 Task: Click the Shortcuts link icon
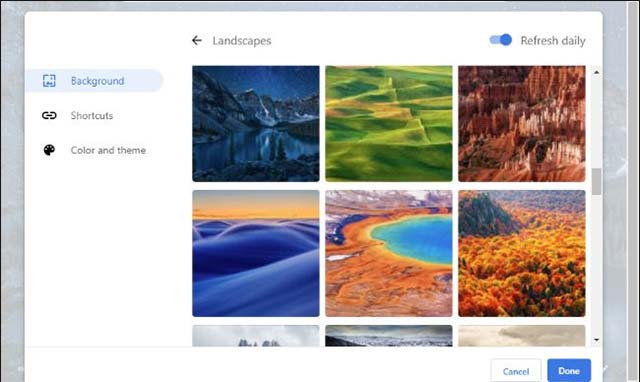pos(49,115)
